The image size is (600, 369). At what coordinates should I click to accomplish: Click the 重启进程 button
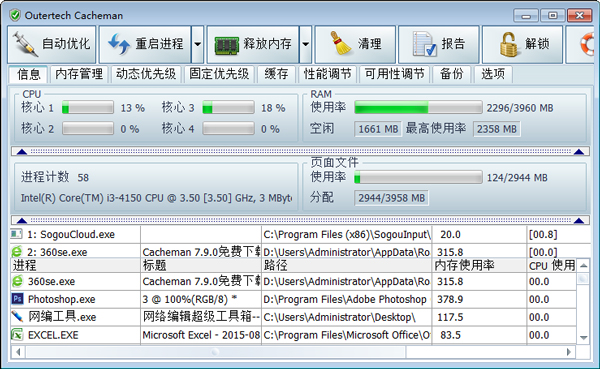click(145, 44)
